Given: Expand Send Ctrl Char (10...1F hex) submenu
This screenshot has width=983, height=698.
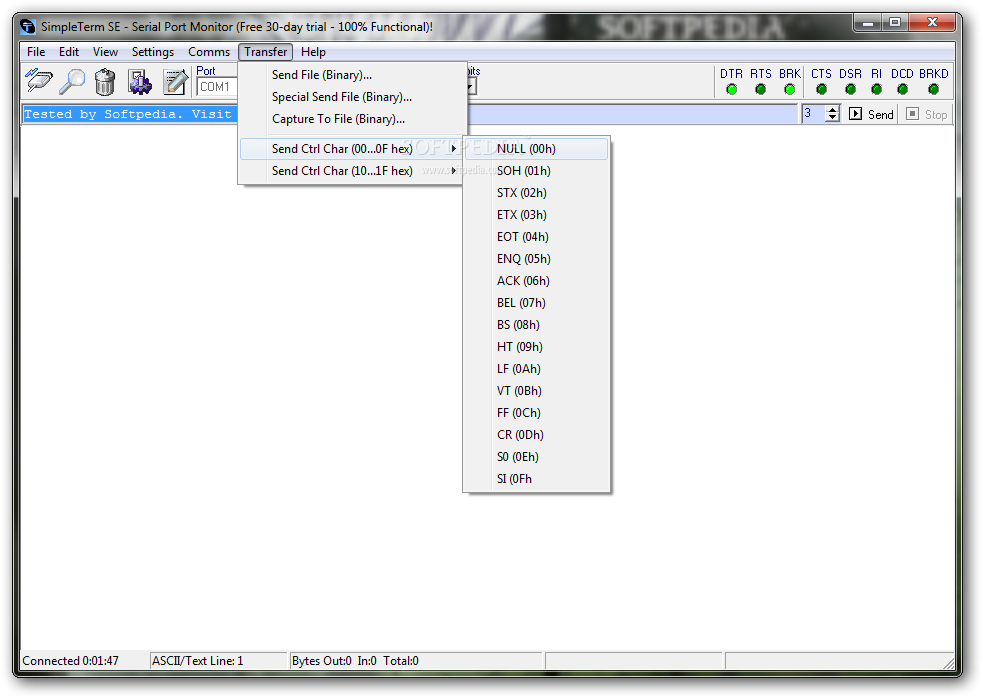Looking at the screenshot, I should (x=353, y=171).
